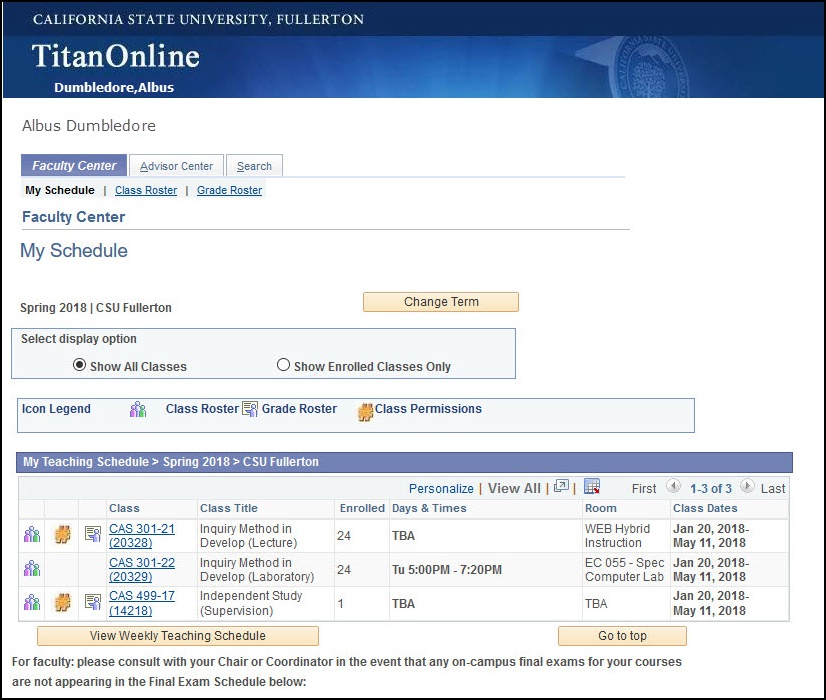Open grade roster icon for CAS 301-21
Image resolution: width=826 pixels, height=700 pixels.
coord(93,534)
